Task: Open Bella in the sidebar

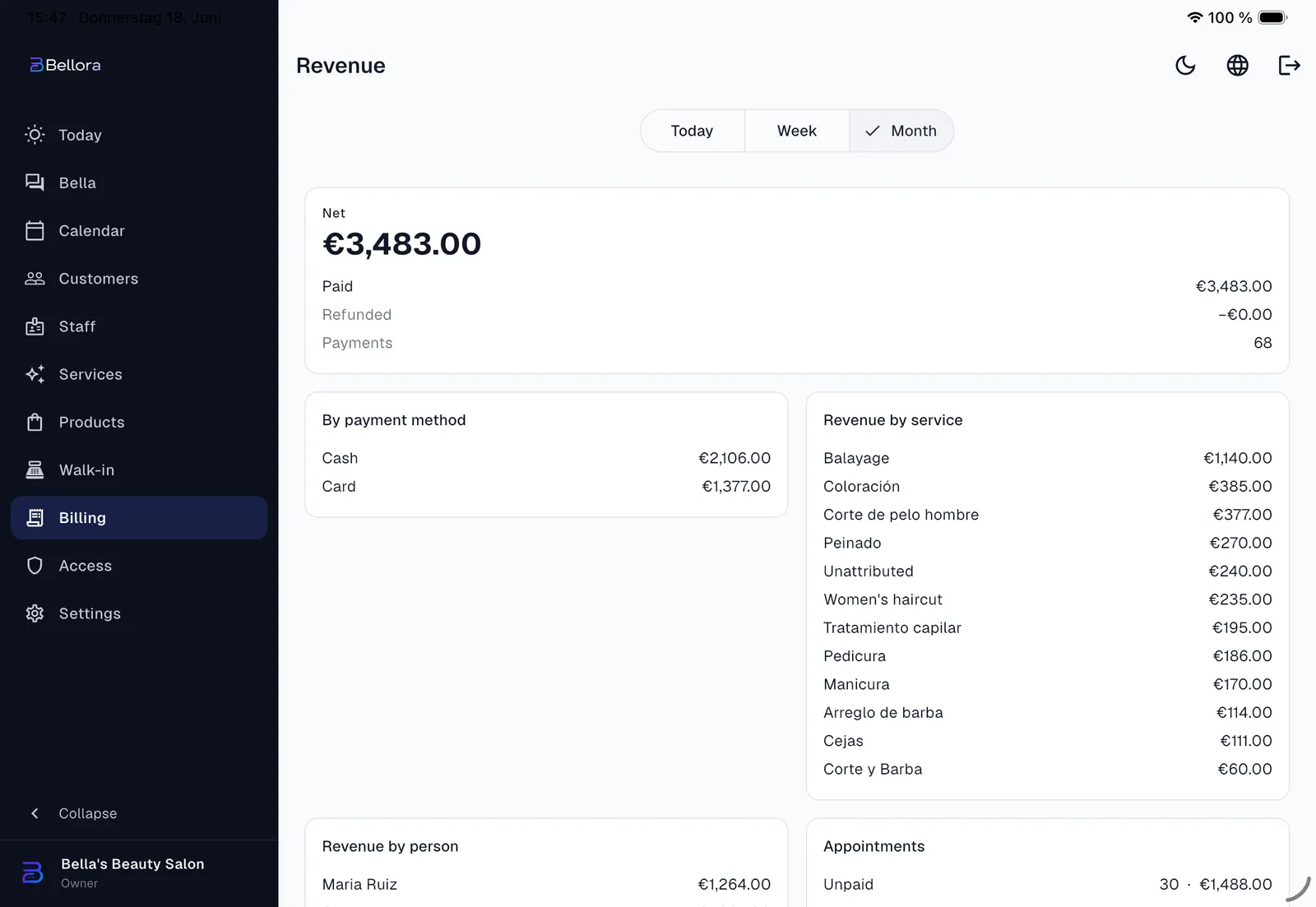Action: [139, 183]
